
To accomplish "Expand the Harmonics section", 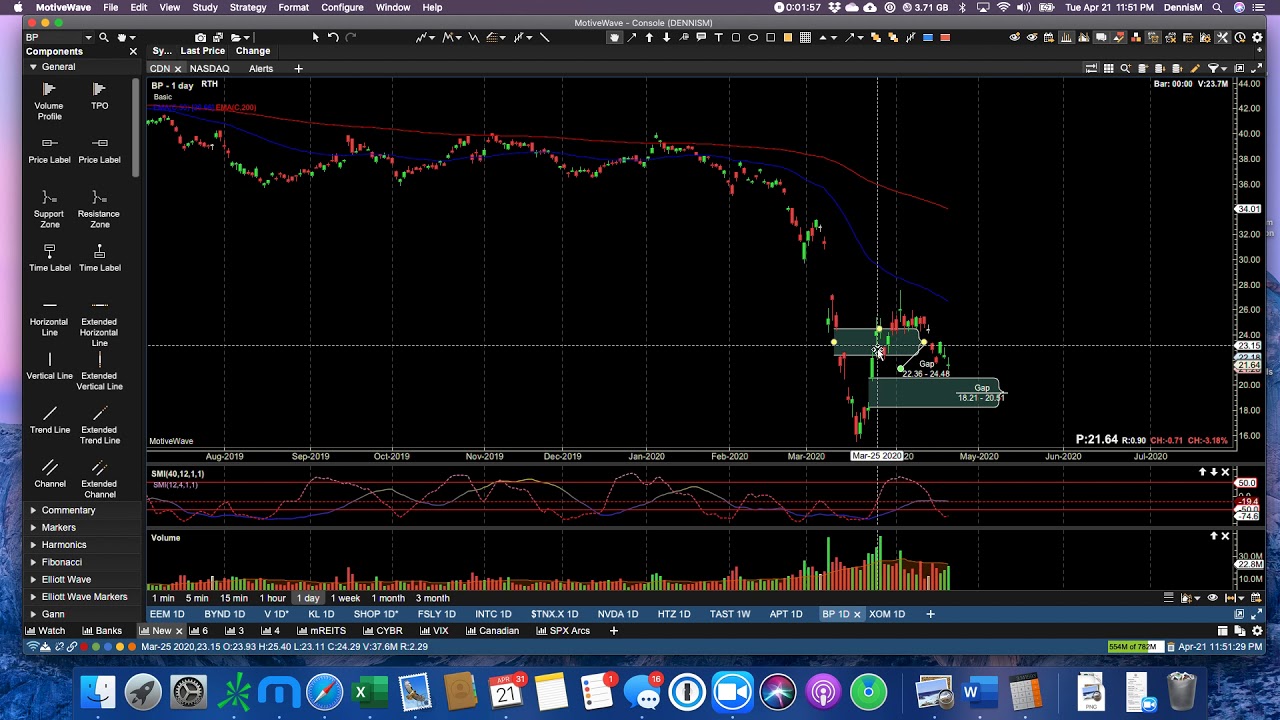I will pos(33,545).
